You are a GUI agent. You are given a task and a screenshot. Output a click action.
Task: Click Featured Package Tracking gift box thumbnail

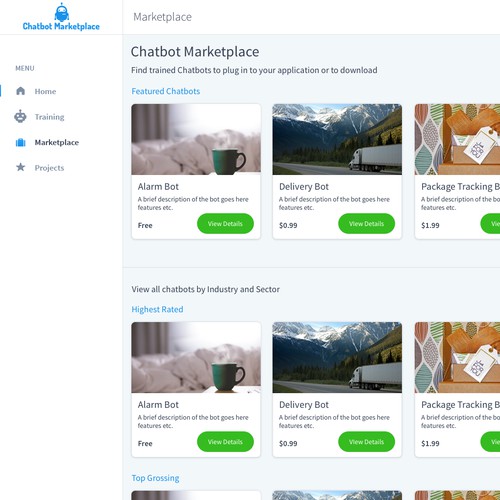pos(457,139)
